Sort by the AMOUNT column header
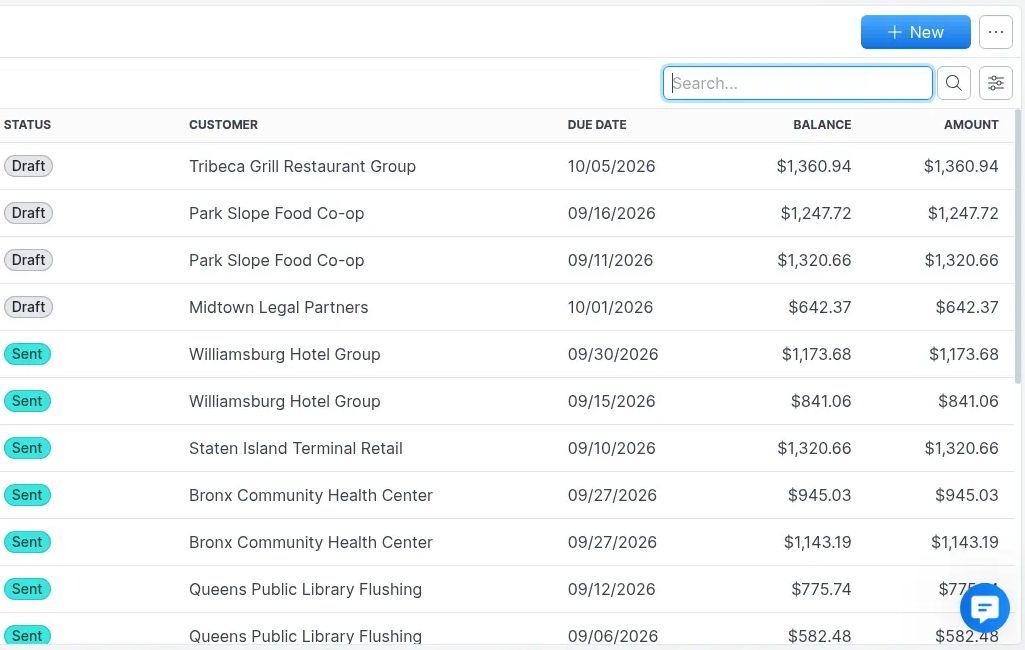Viewport: 1025px width, 650px height. tap(971, 125)
